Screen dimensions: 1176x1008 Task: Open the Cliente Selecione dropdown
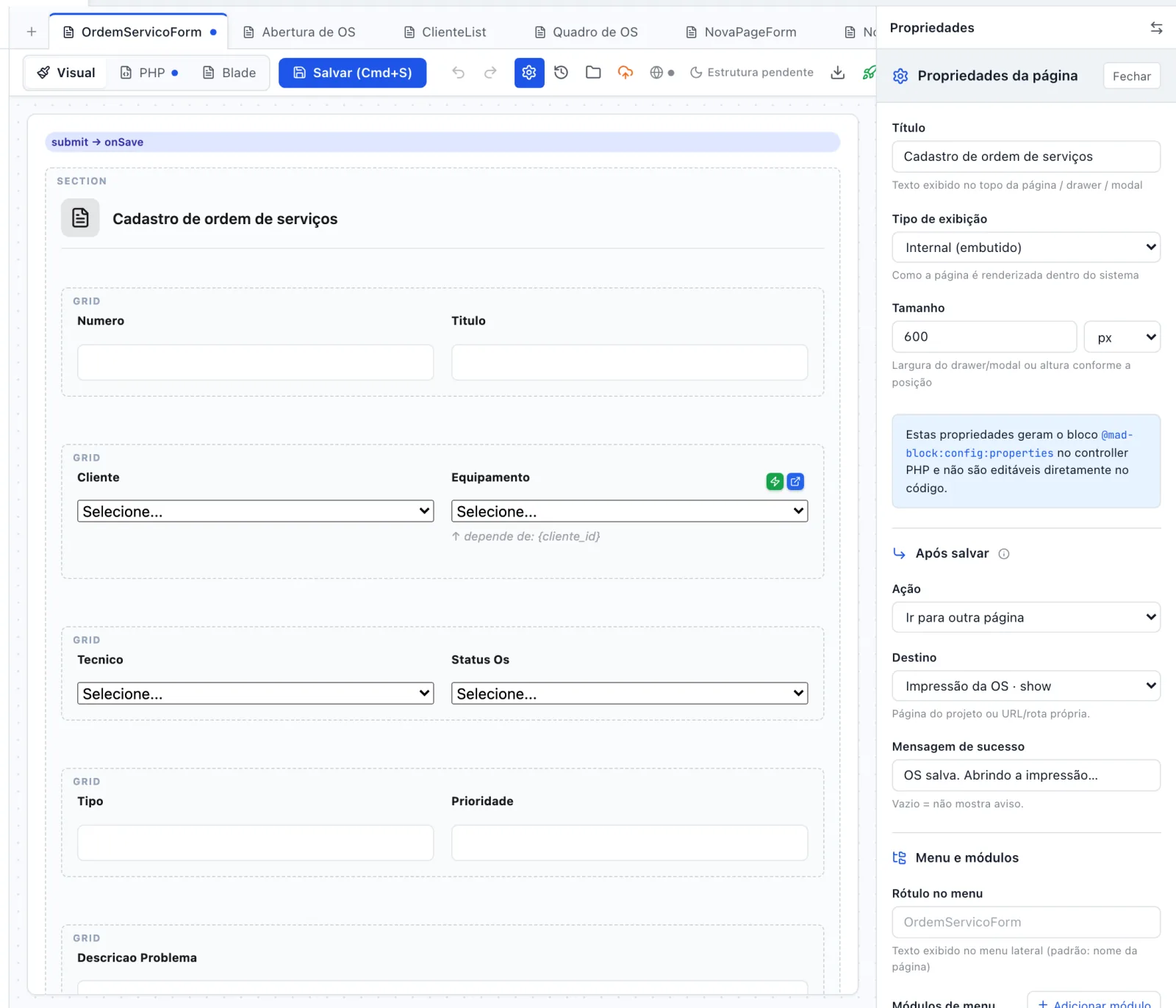(255, 511)
